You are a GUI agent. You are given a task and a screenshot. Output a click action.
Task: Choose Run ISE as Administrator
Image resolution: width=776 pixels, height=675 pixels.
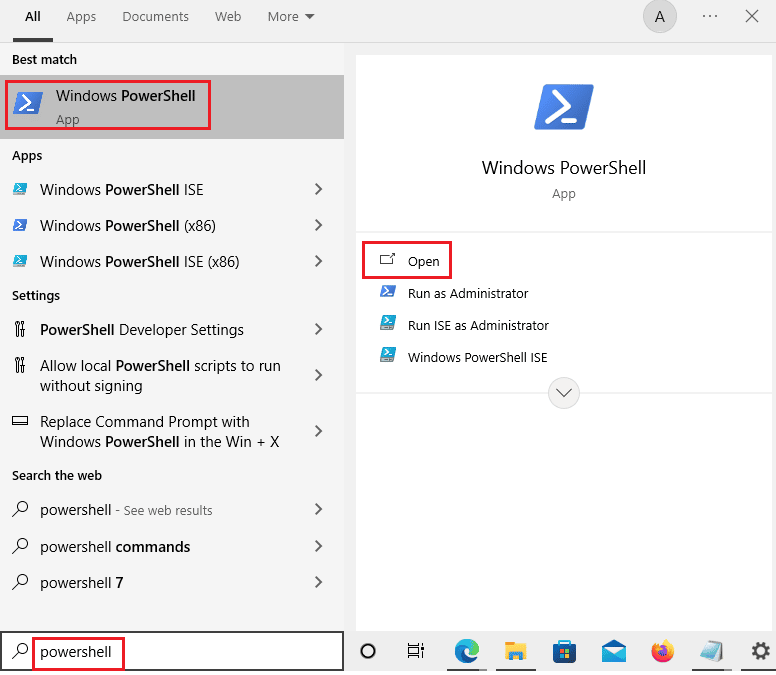point(478,325)
